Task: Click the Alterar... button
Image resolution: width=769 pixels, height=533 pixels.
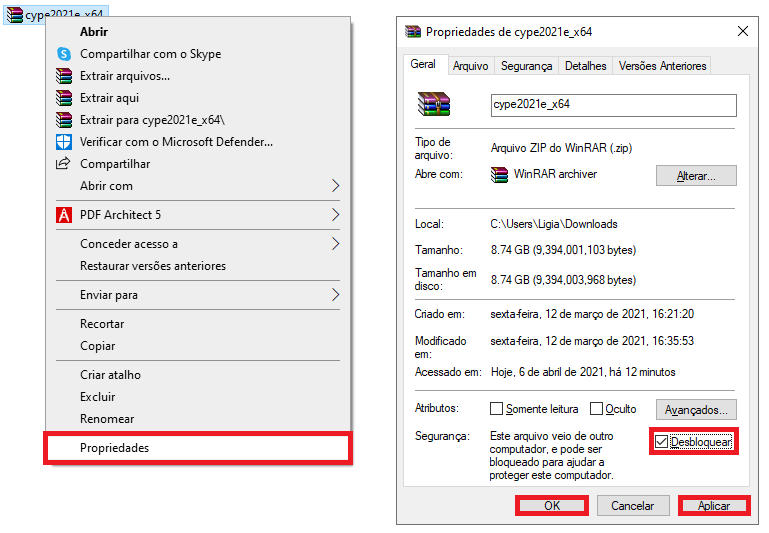Action: coord(696,176)
